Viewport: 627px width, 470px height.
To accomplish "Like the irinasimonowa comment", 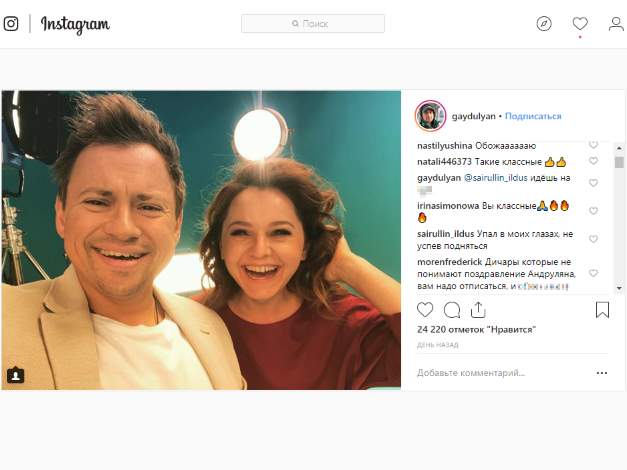I will (x=593, y=211).
